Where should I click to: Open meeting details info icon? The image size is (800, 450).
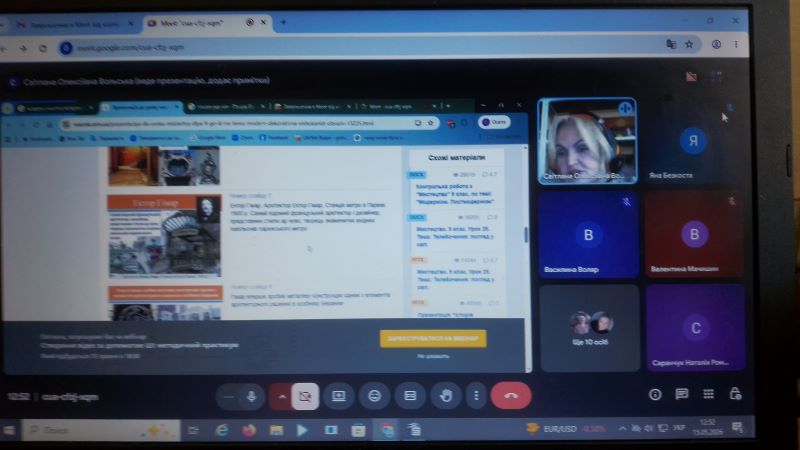point(655,394)
